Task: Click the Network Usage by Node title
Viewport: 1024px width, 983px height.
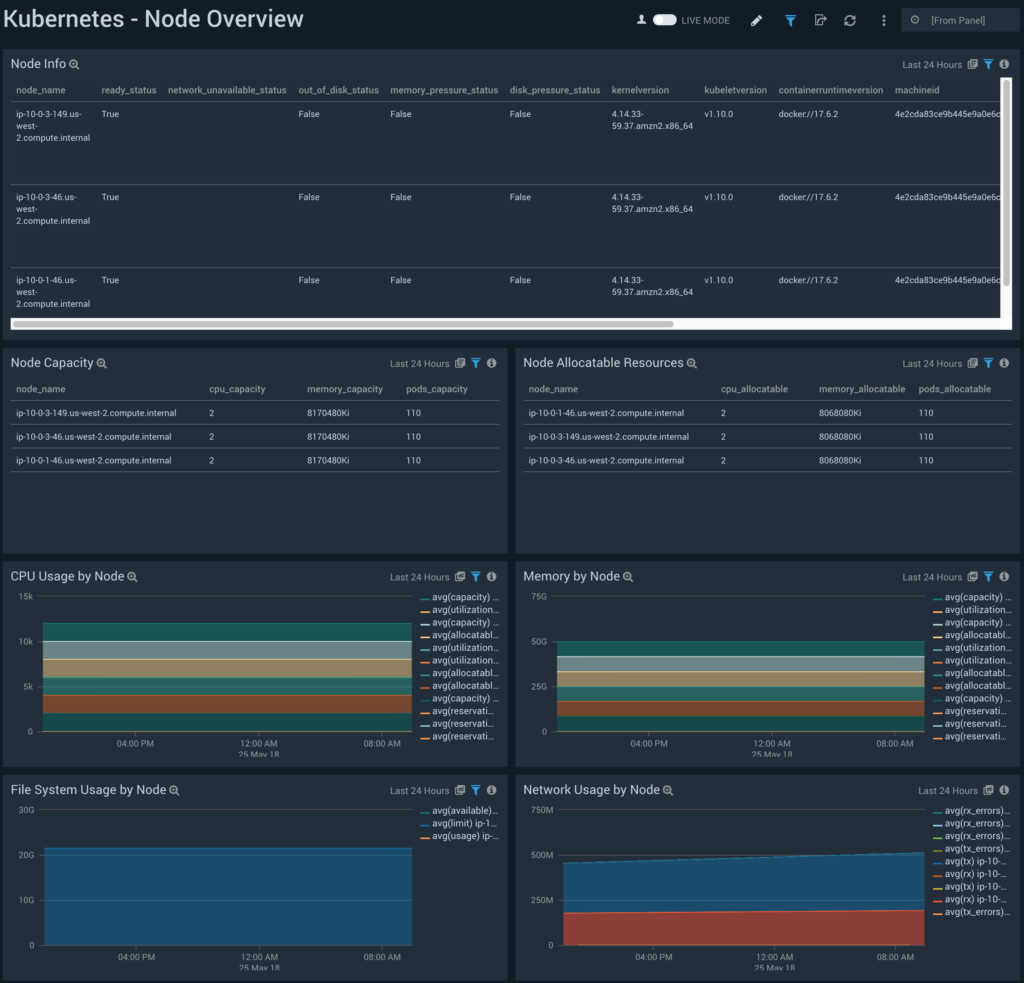Action: tap(591, 790)
